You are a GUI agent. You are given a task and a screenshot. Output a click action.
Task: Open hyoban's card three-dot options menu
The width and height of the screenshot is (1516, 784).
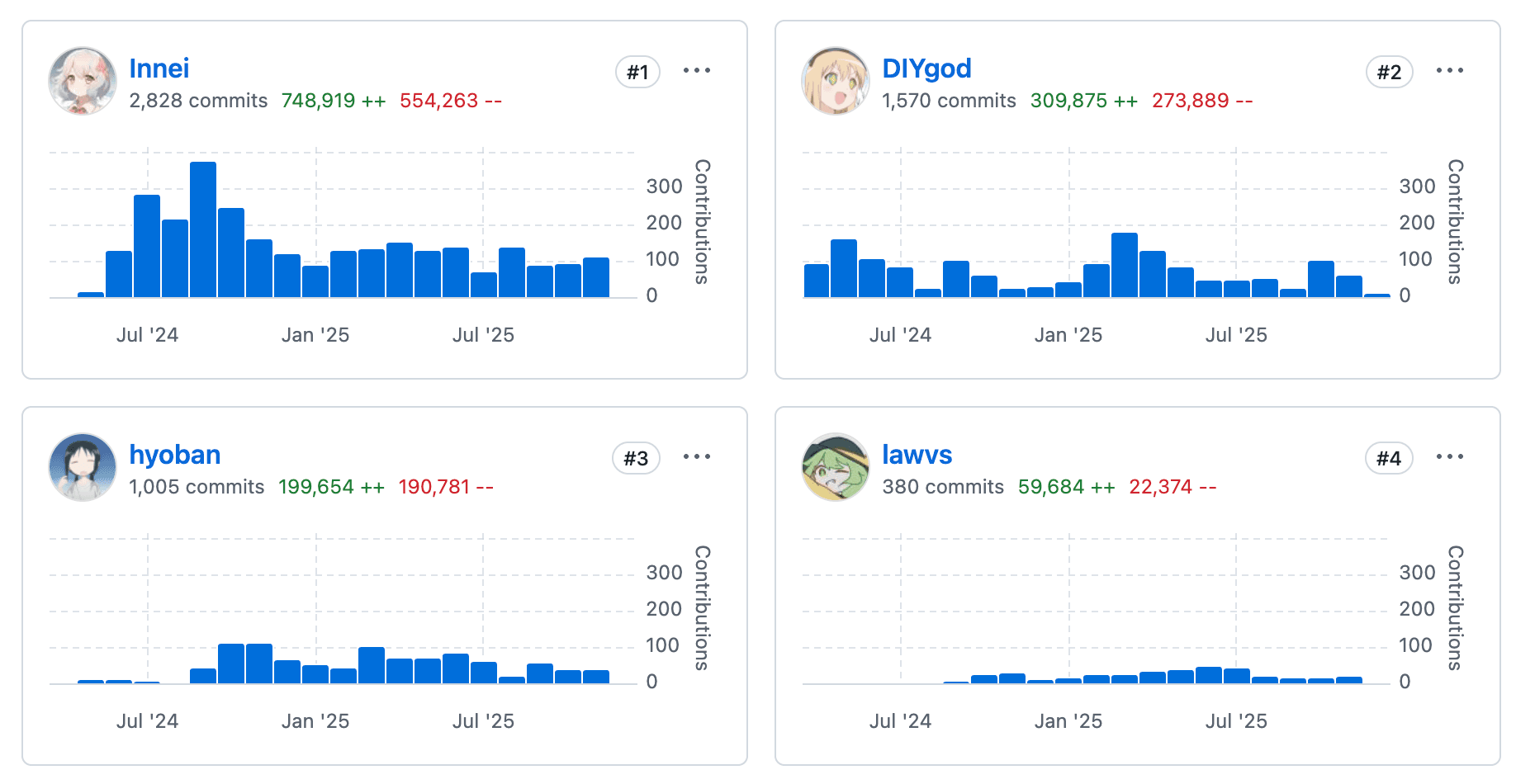tap(696, 457)
